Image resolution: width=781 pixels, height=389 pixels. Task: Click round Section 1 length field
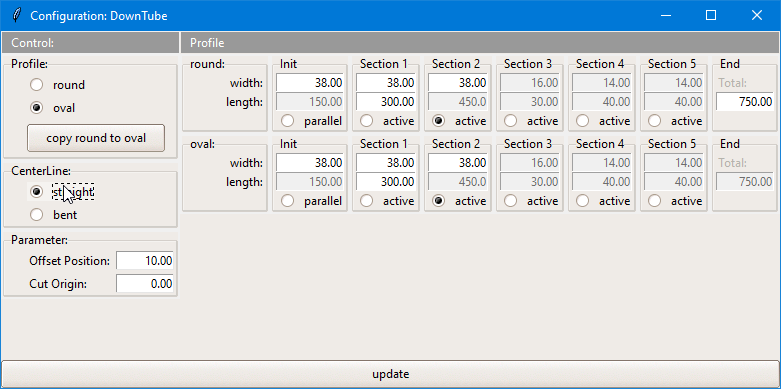tap(386, 102)
